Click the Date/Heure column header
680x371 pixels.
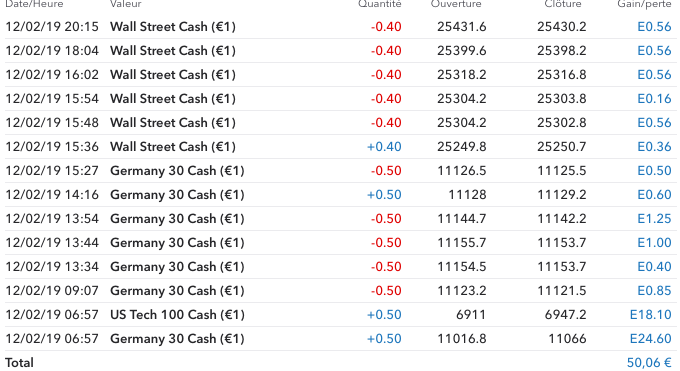pyautogui.click(x=34, y=4)
